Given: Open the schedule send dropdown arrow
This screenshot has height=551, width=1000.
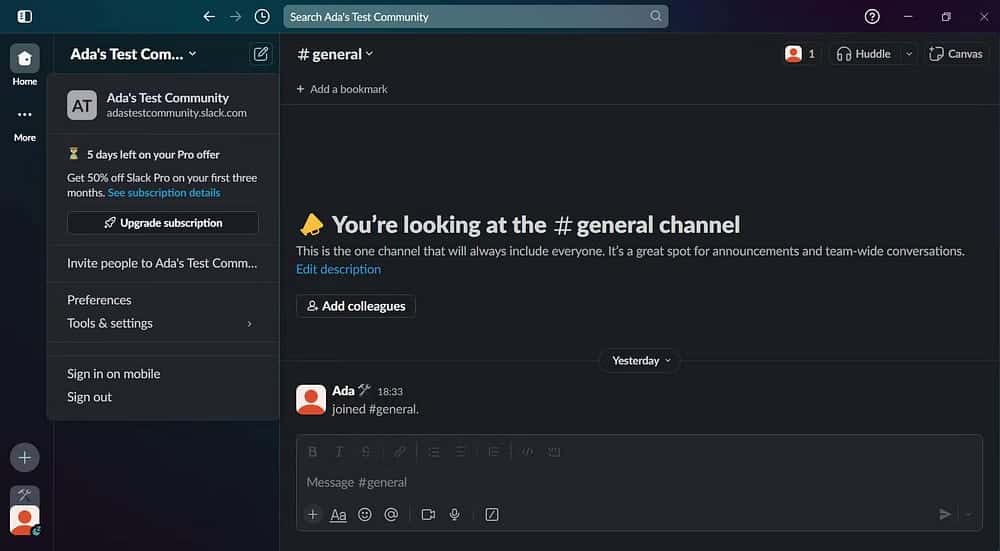Looking at the screenshot, I should pos(969,515).
